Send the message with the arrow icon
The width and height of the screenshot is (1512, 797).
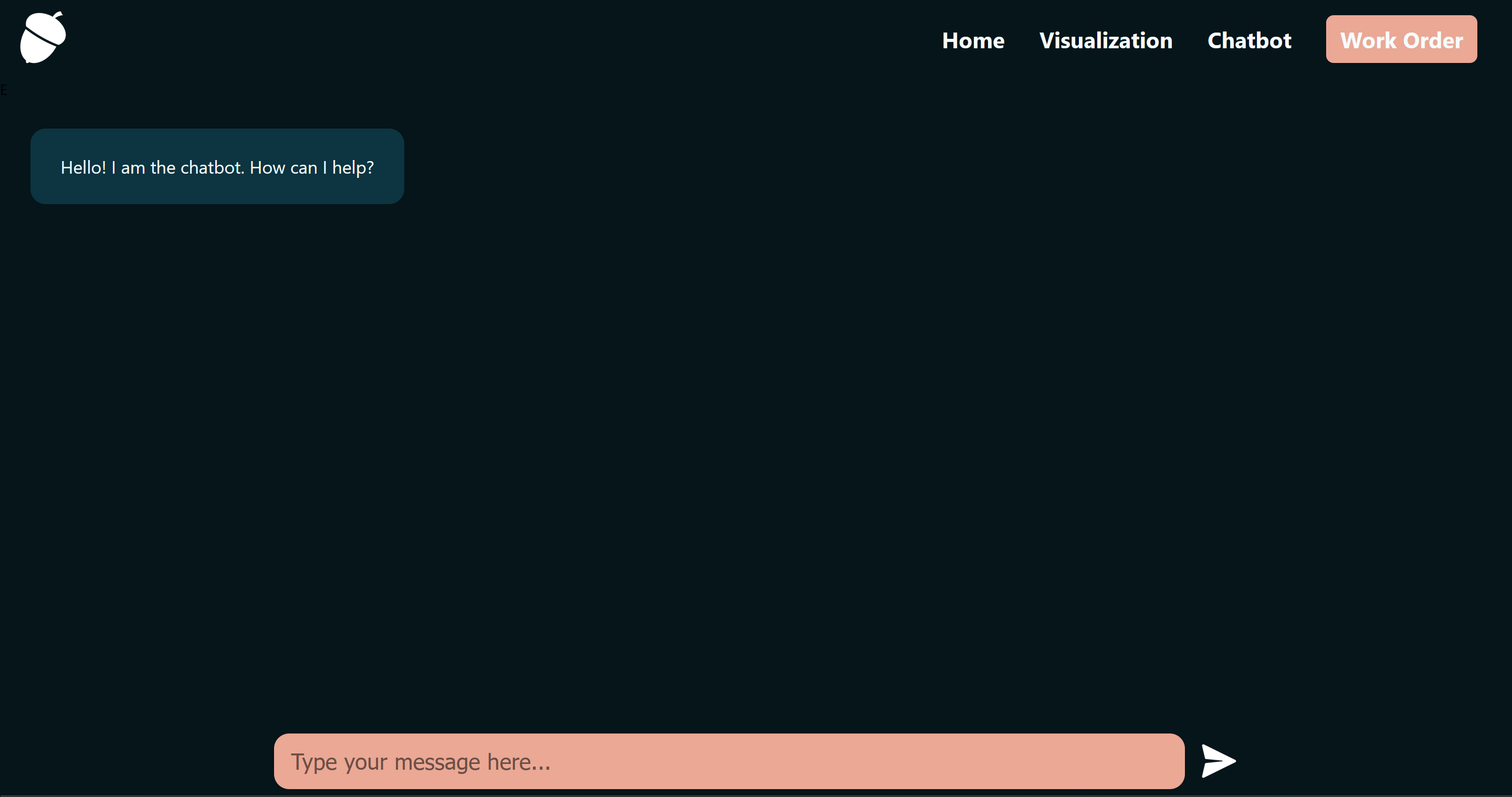click(1217, 761)
